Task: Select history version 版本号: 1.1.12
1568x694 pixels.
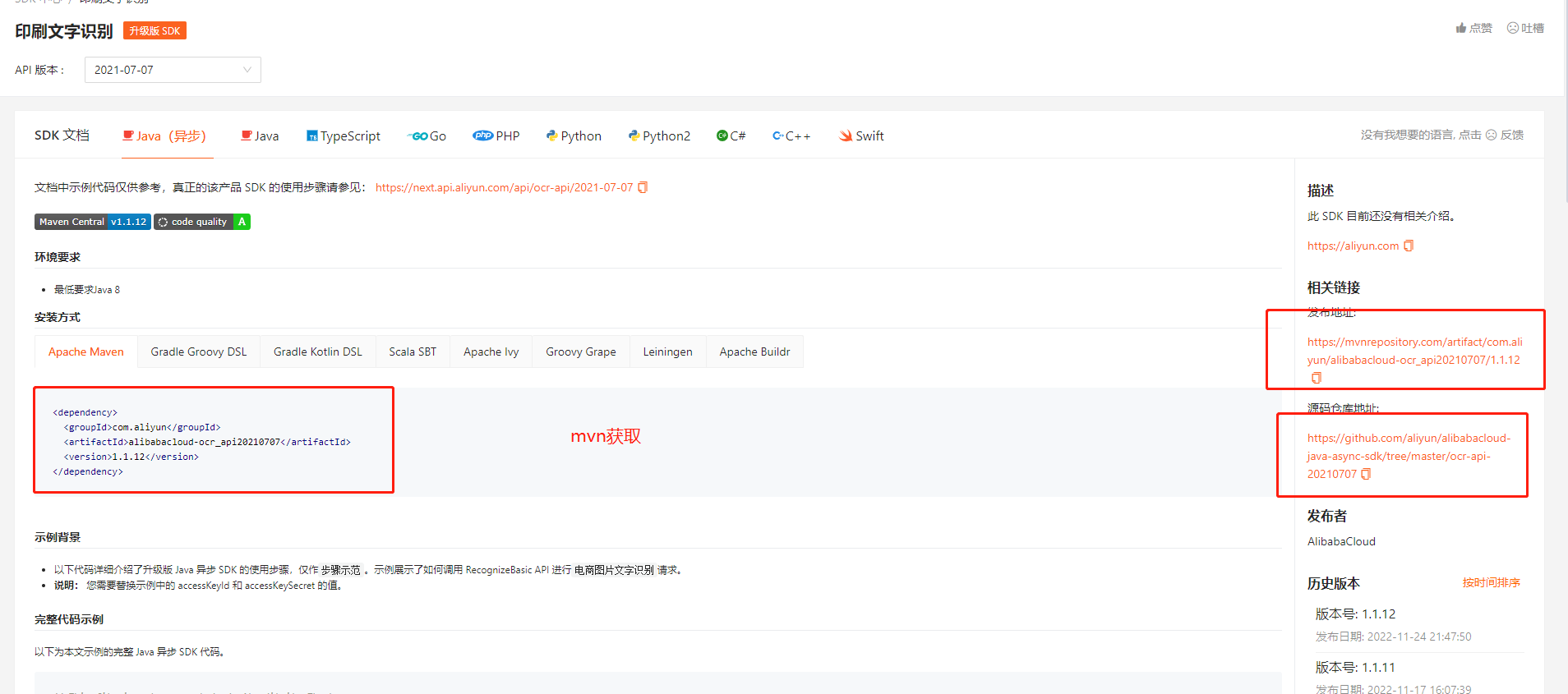Action: coord(1355,614)
